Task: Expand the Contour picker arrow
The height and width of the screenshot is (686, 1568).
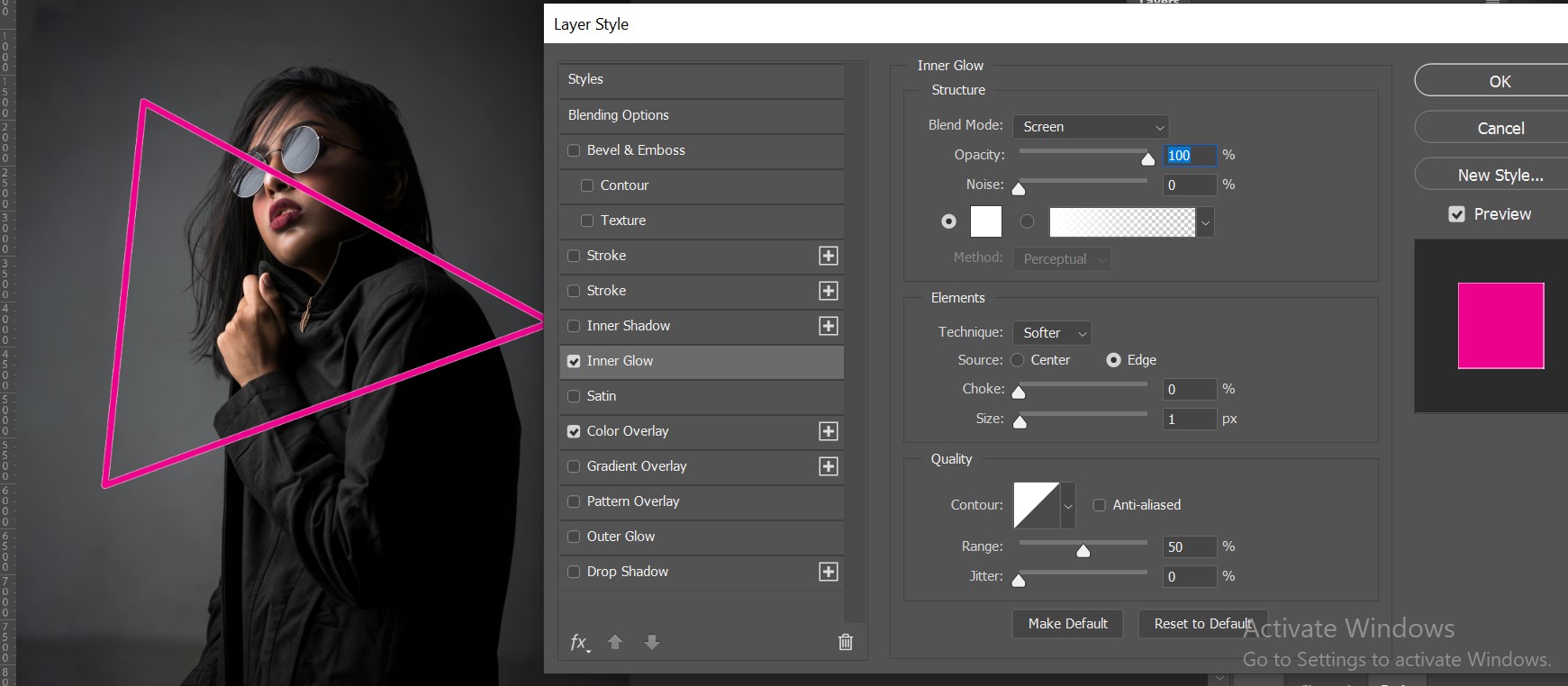Action: click(x=1068, y=506)
